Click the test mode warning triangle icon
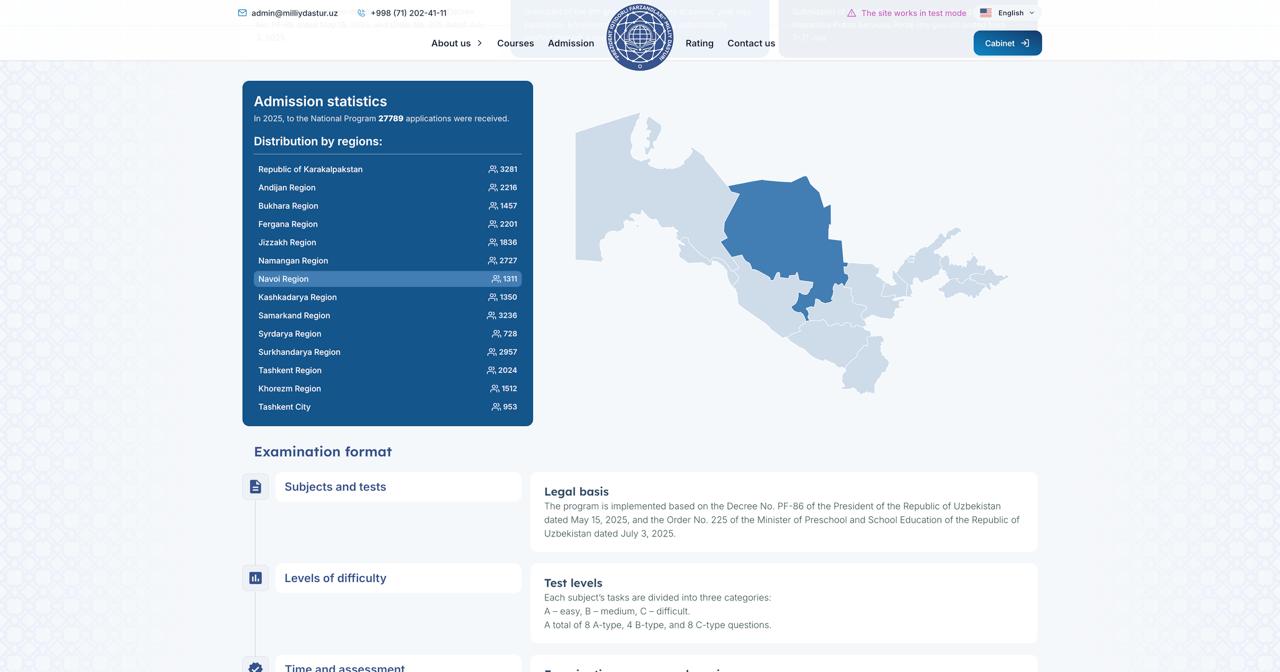Viewport: 1280px width, 672px height. click(851, 13)
